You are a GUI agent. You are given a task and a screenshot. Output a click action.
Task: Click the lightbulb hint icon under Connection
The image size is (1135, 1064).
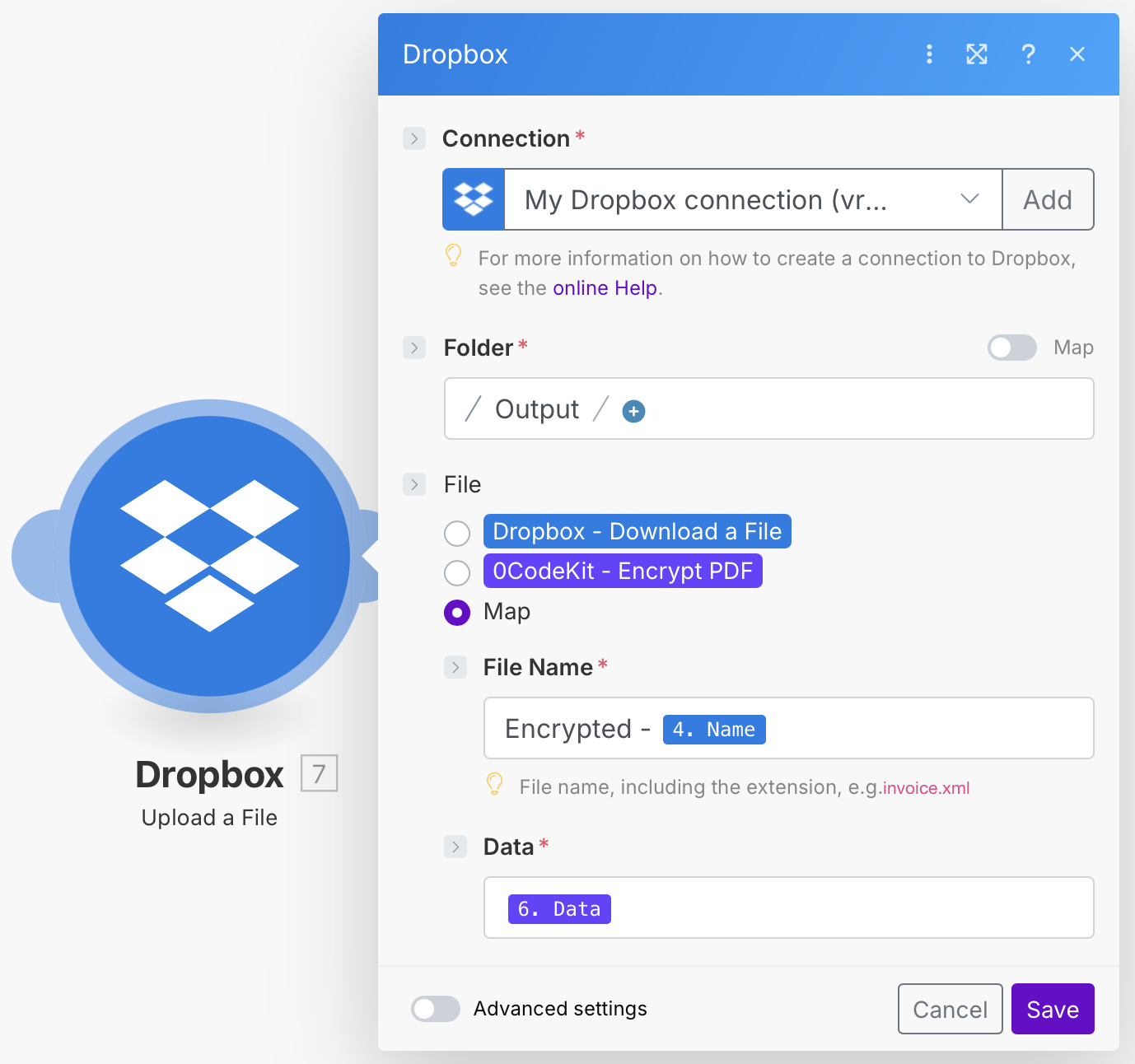453,255
